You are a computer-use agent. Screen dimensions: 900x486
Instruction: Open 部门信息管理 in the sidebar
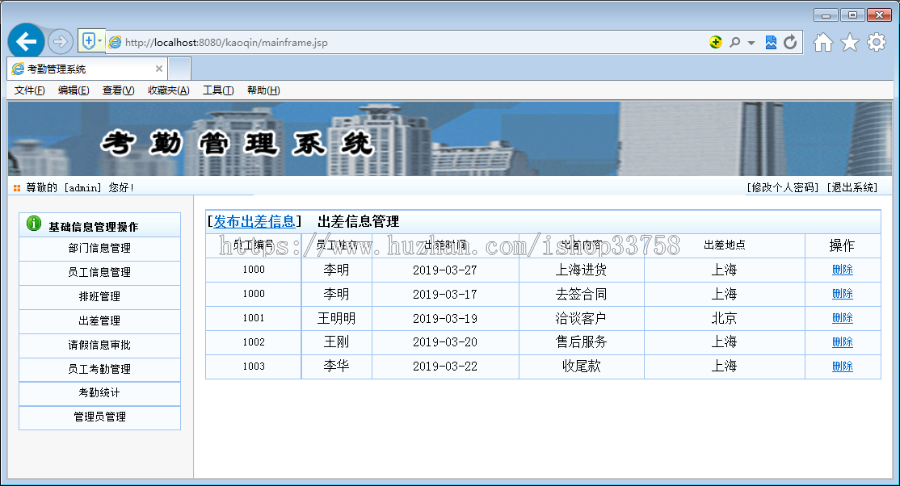(x=99, y=248)
